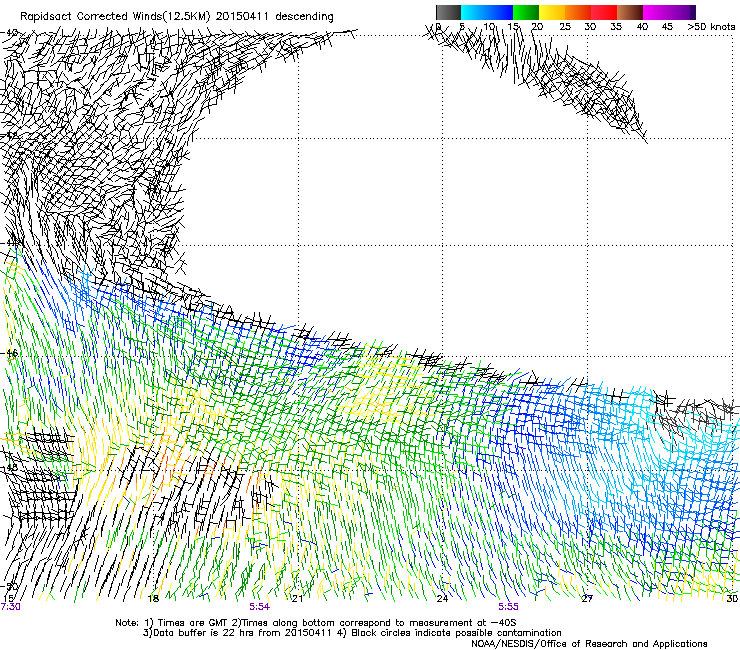Click the gray 0-5 knots legend swatch
This screenshot has width=740, height=650.
pos(448,12)
